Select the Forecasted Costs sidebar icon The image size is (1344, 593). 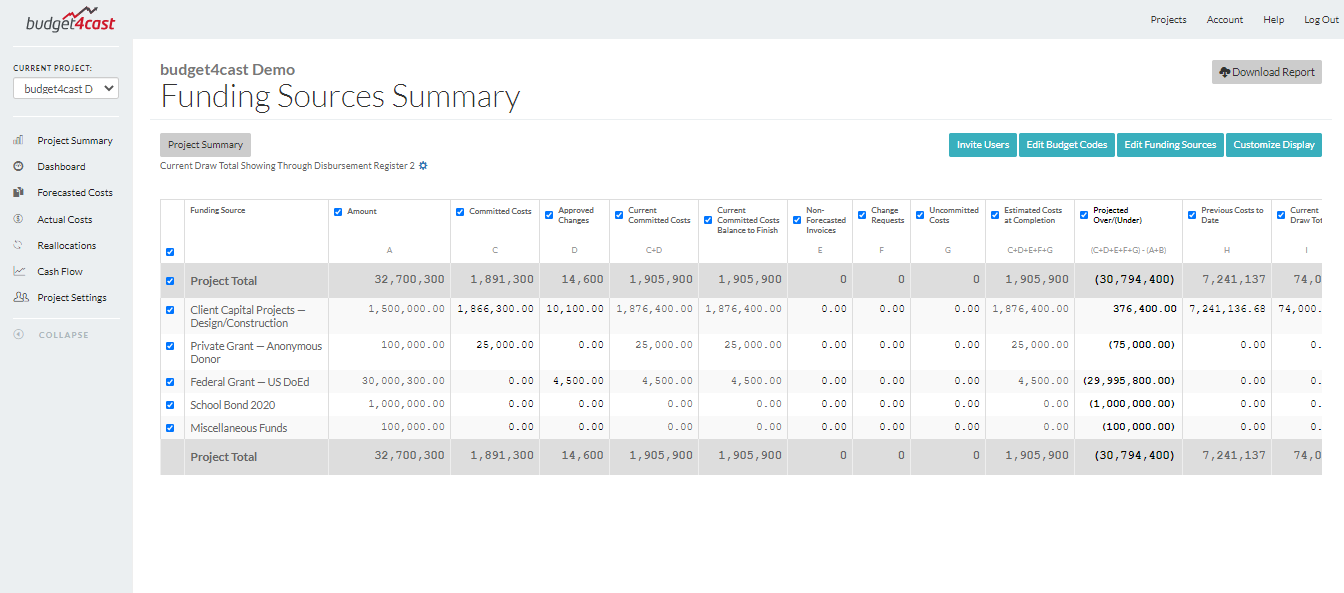pyautogui.click(x=18, y=193)
